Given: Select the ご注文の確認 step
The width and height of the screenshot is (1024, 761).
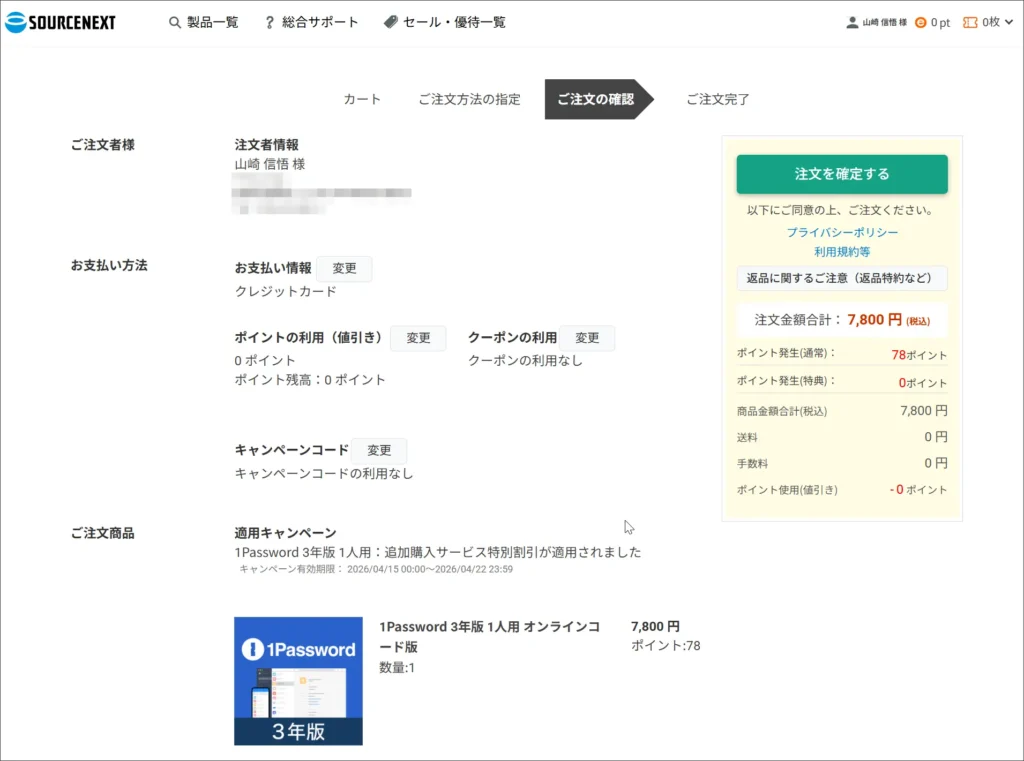Looking at the screenshot, I should (595, 99).
